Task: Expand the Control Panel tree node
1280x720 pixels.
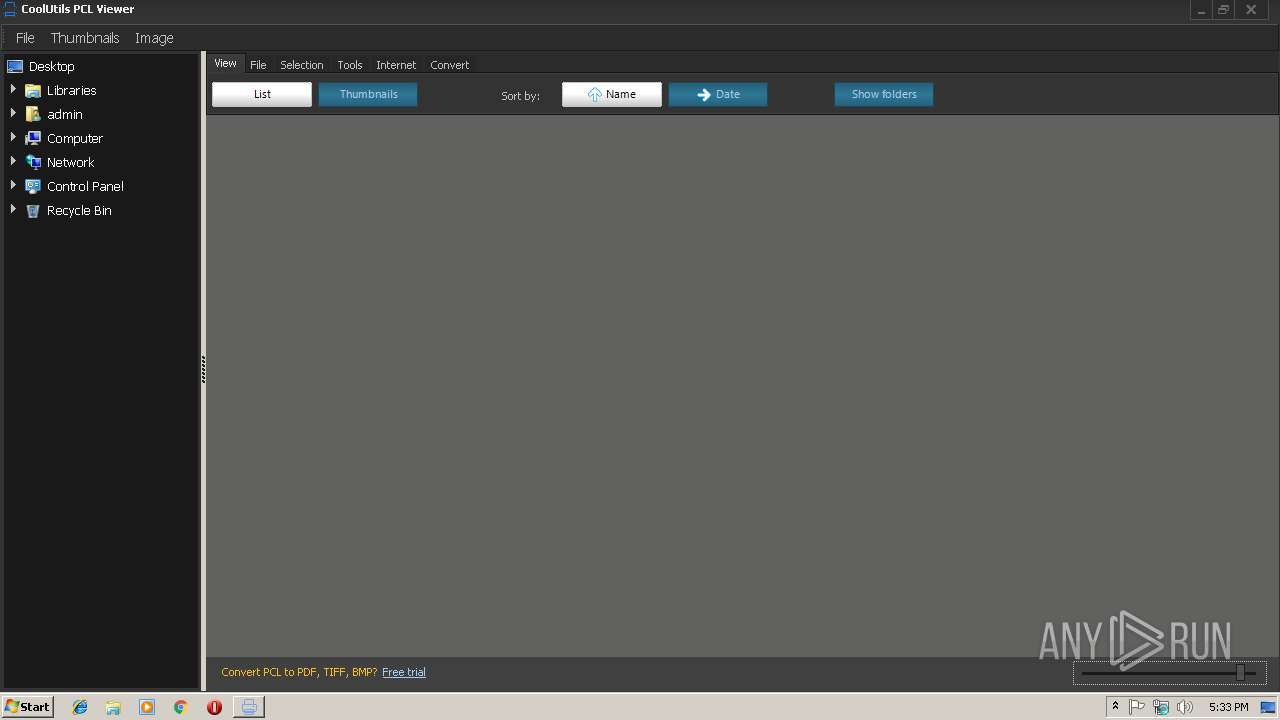Action: coord(13,185)
